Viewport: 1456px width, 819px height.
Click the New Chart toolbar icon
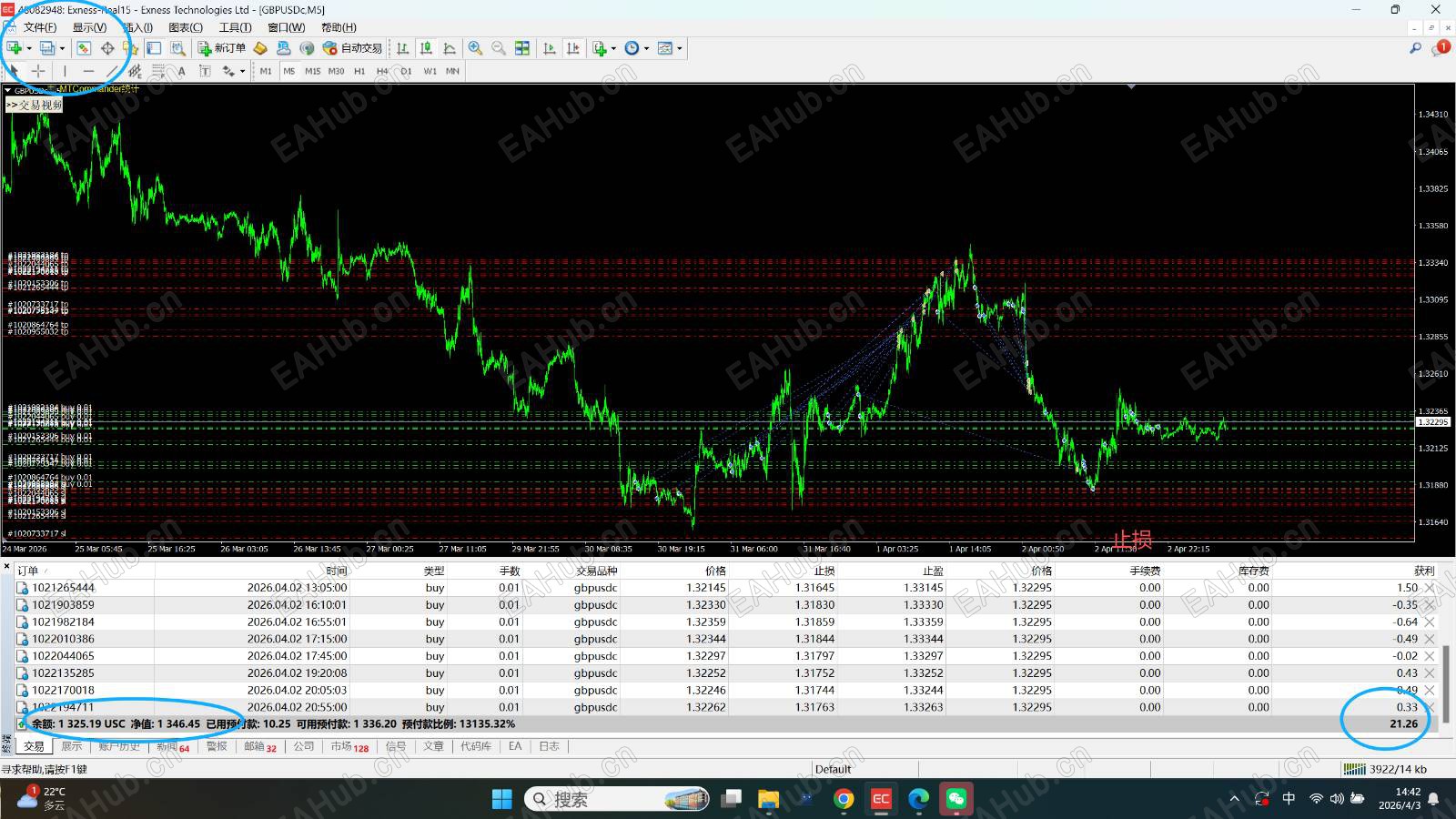point(14,48)
